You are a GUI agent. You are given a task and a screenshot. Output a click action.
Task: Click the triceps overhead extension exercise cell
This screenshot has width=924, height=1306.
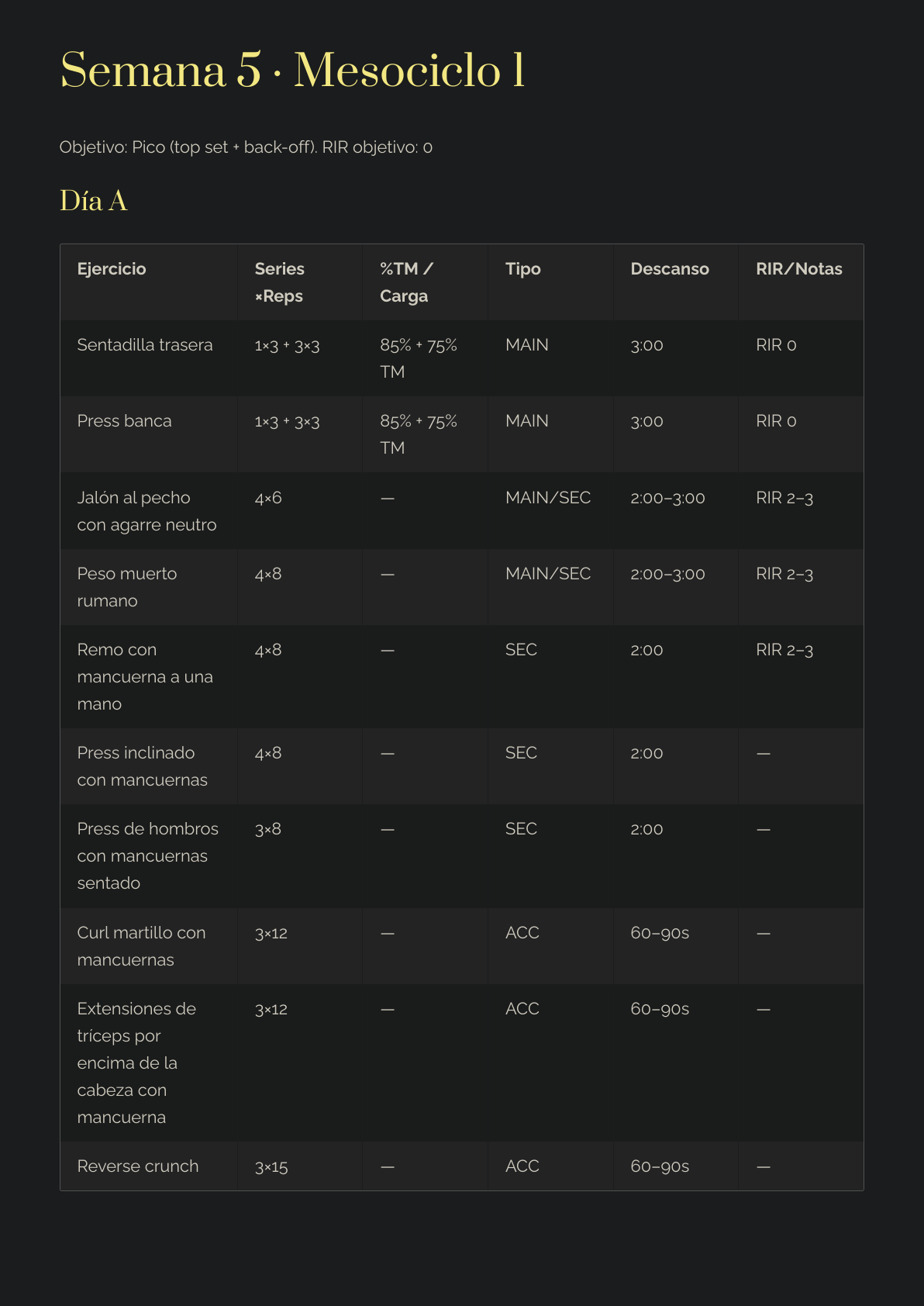pyautogui.click(x=136, y=1062)
